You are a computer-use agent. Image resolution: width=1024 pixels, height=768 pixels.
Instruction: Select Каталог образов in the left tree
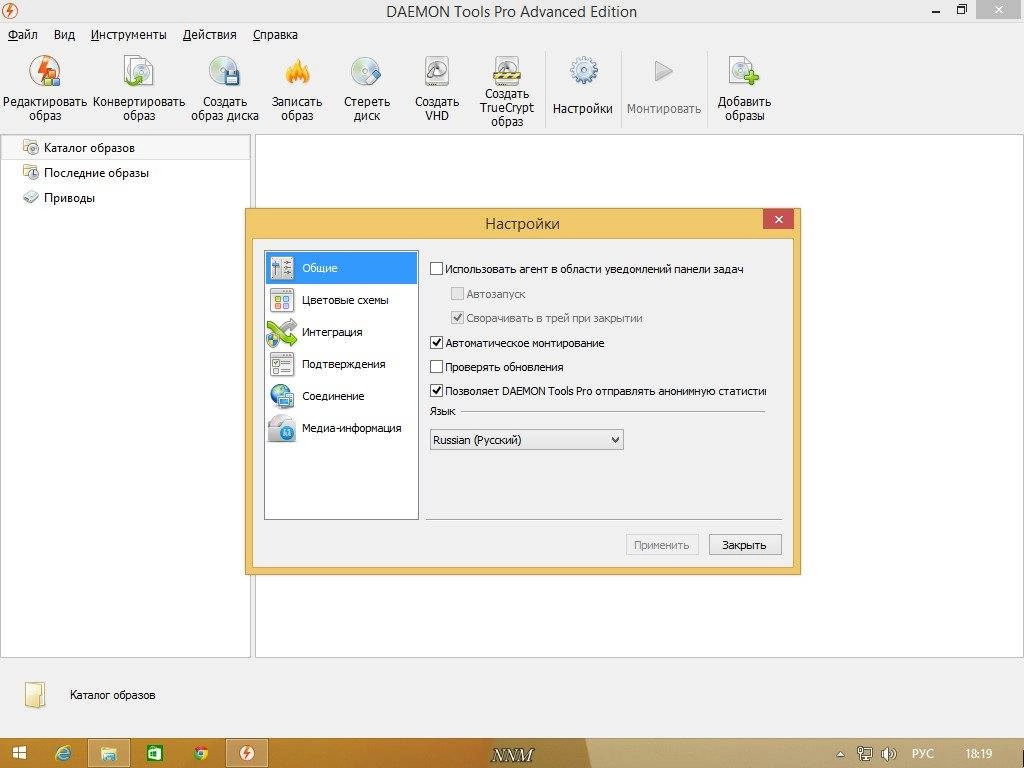pos(125,148)
